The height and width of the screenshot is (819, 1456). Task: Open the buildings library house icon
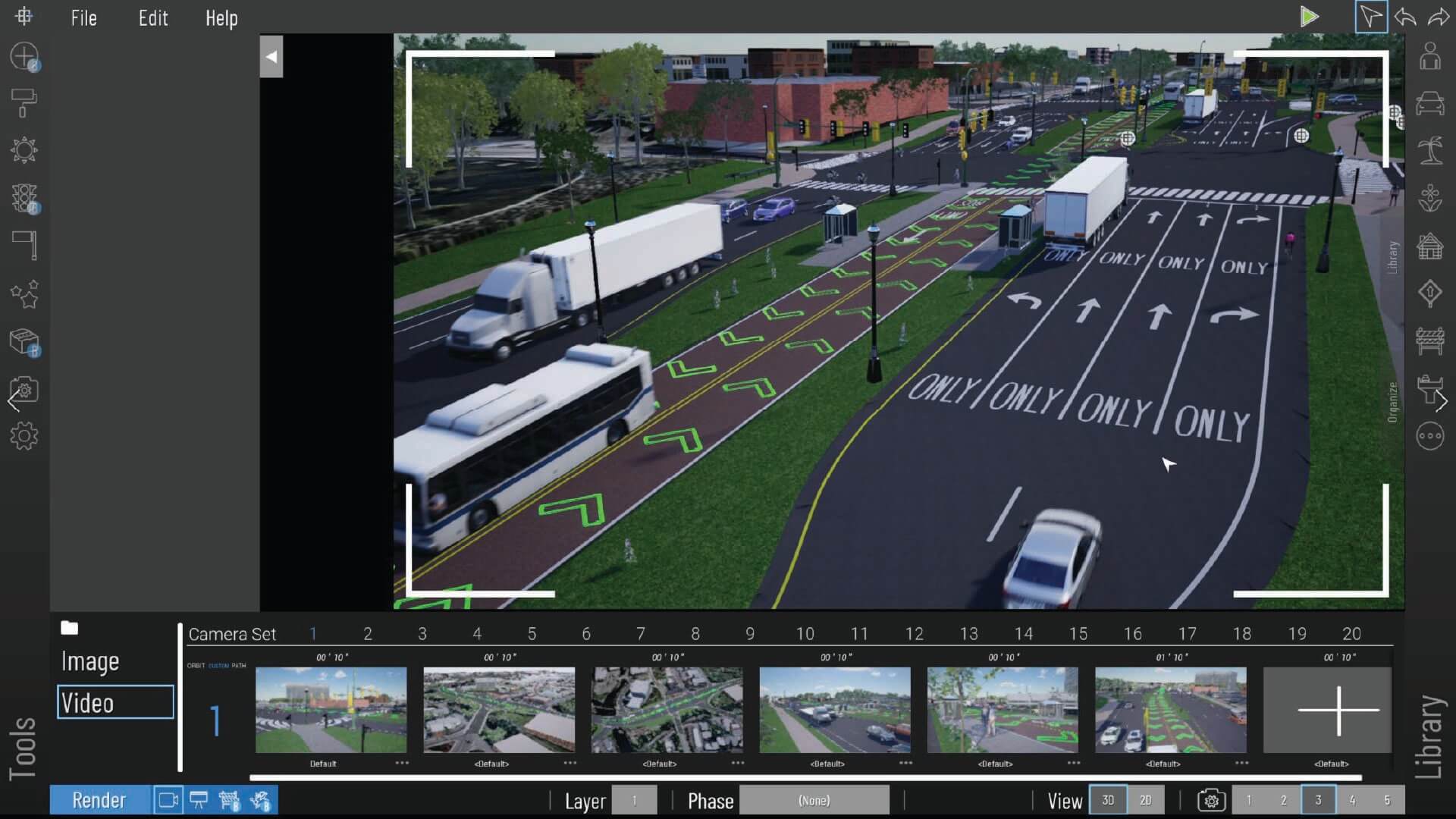pyautogui.click(x=1429, y=246)
